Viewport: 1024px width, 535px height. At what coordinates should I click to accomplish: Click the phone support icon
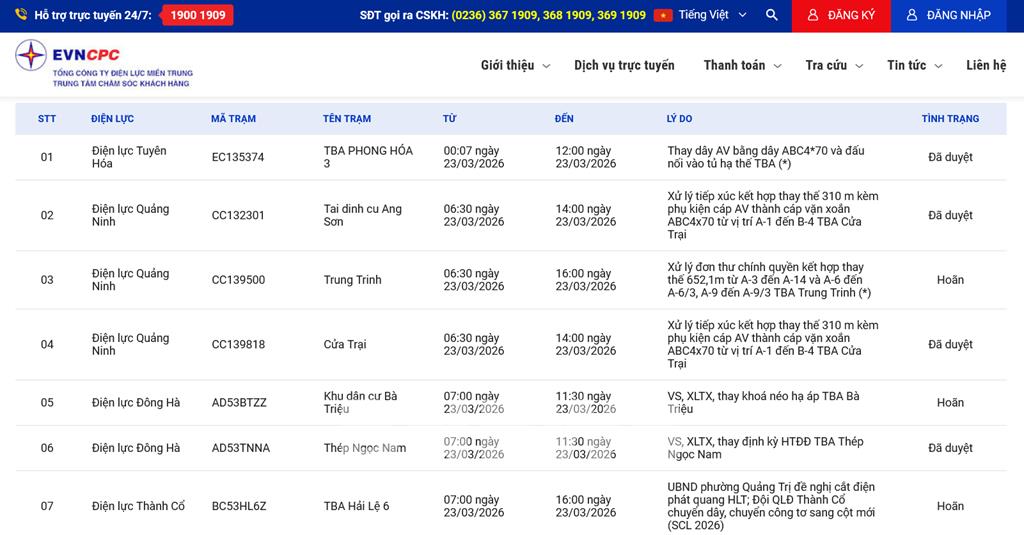tap(20, 15)
